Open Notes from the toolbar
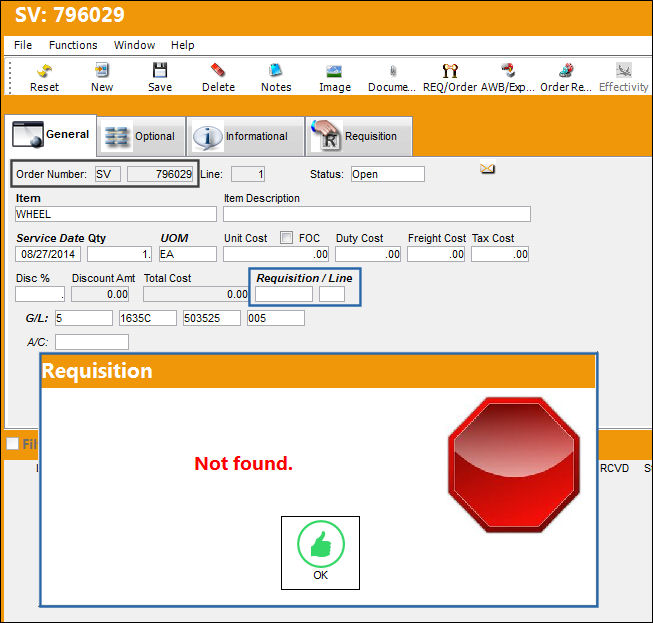This screenshot has height=623, width=653. [x=276, y=71]
